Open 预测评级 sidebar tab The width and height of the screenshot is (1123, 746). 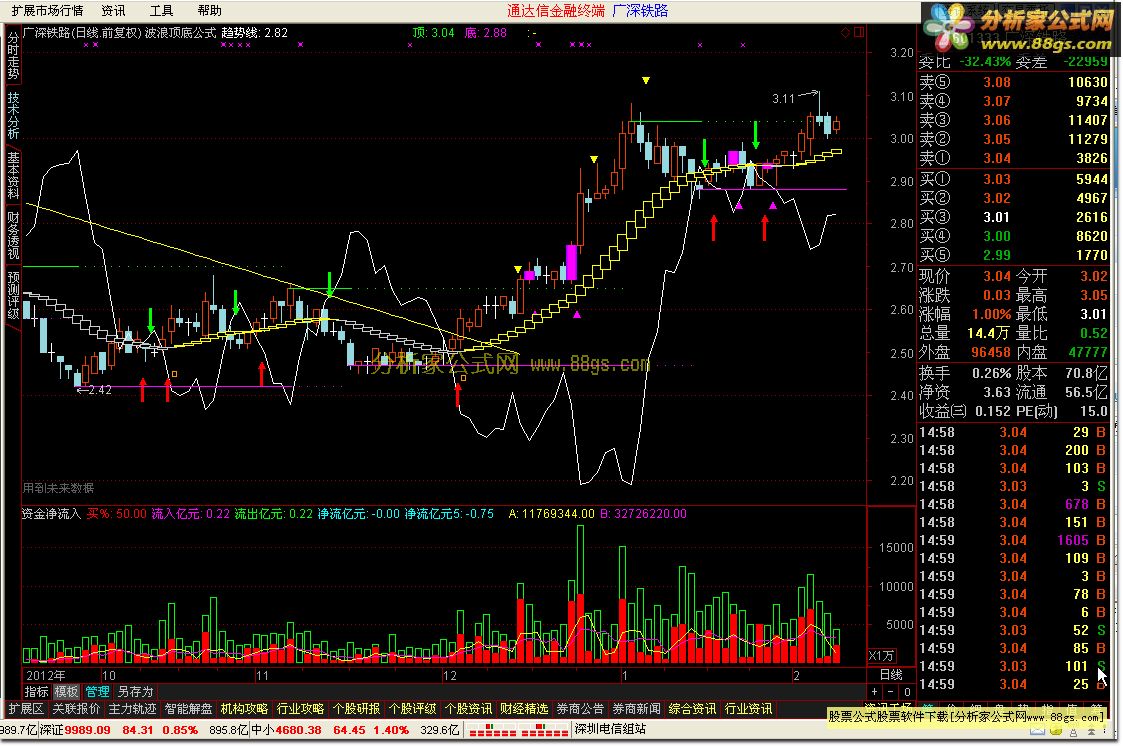pyautogui.click(x=14, y=295)
